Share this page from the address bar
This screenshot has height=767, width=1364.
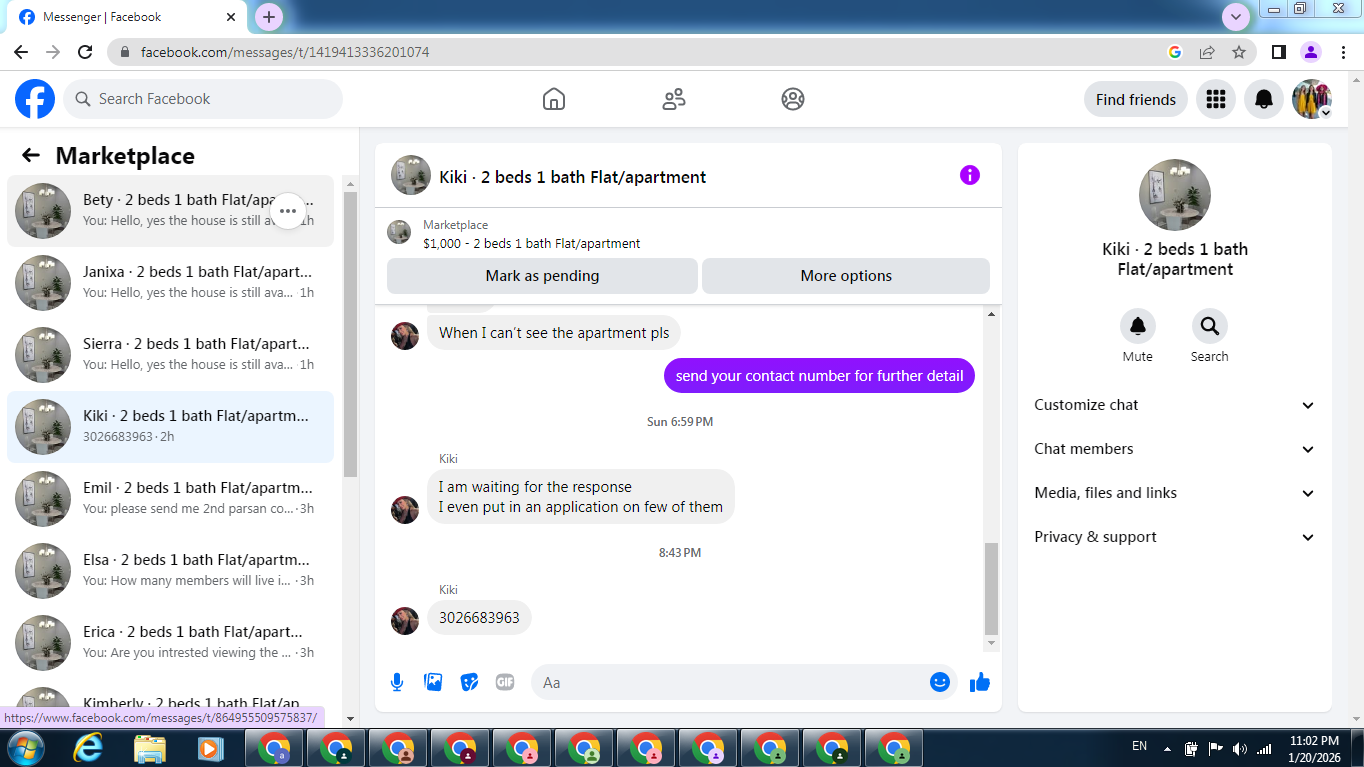(1207, 52)
